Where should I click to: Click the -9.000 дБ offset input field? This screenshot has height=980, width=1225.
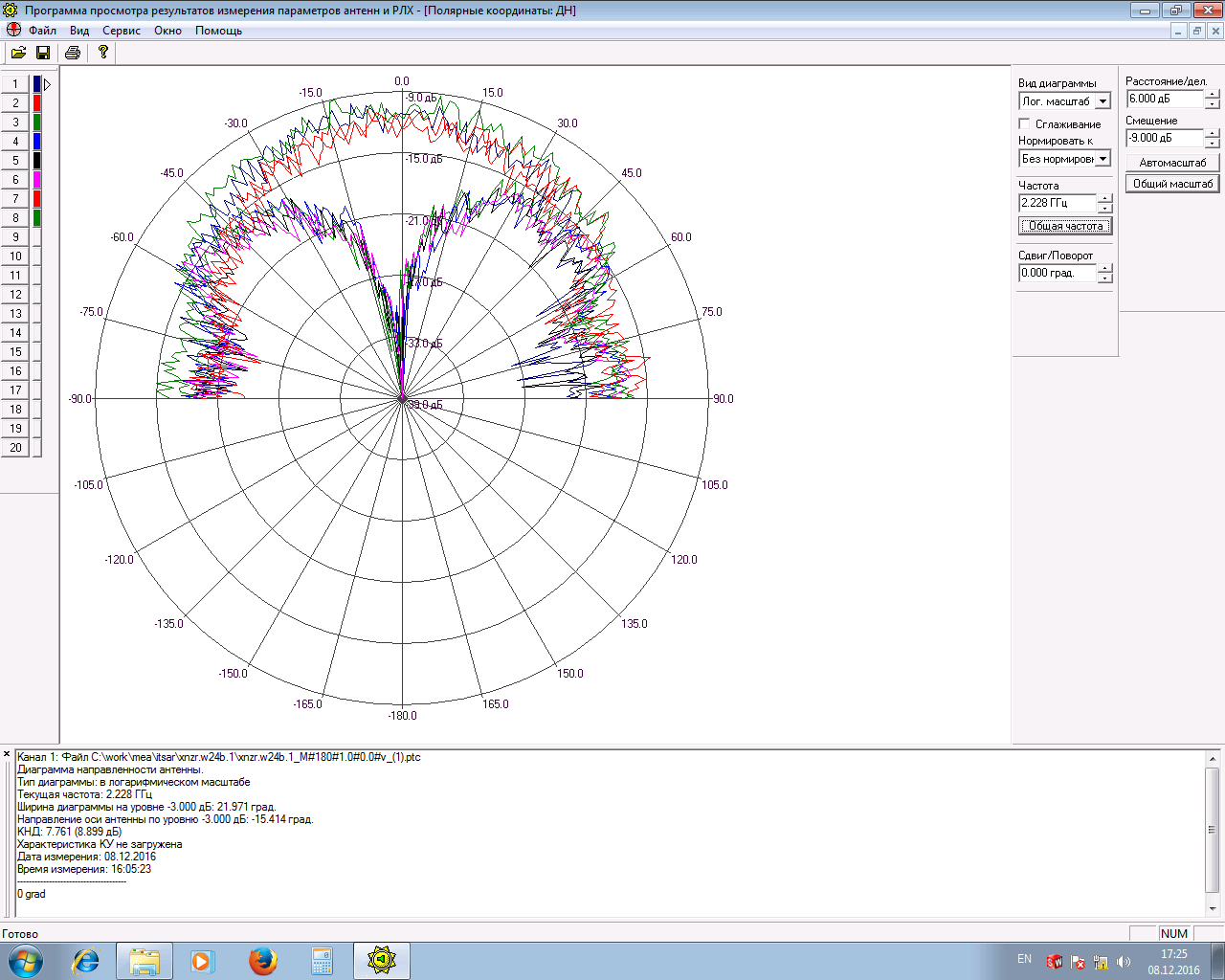tap(1165, 138)
